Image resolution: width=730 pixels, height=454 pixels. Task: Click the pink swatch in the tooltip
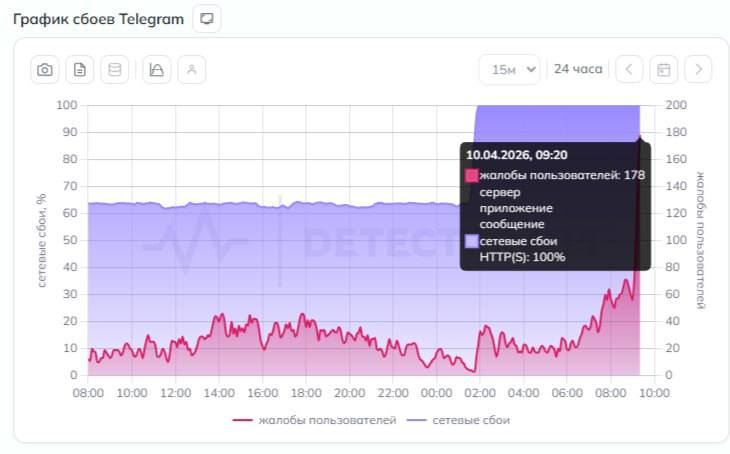click(x=472, y=176)
